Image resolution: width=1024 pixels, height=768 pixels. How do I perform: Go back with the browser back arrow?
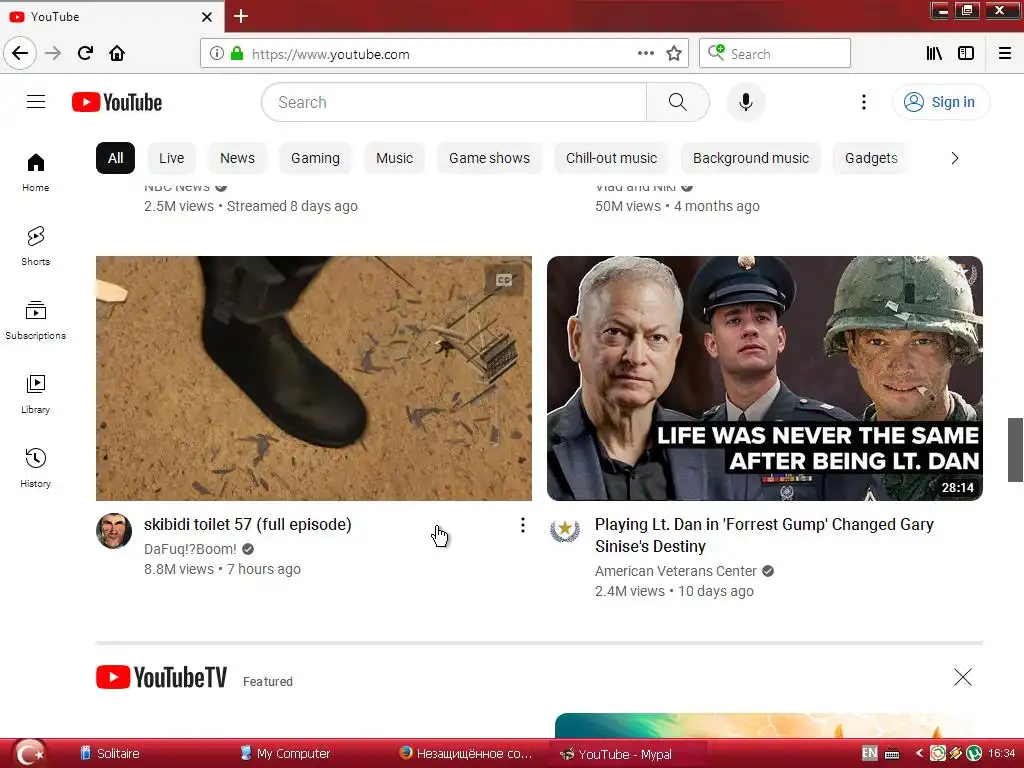click(x=20, y=54)
